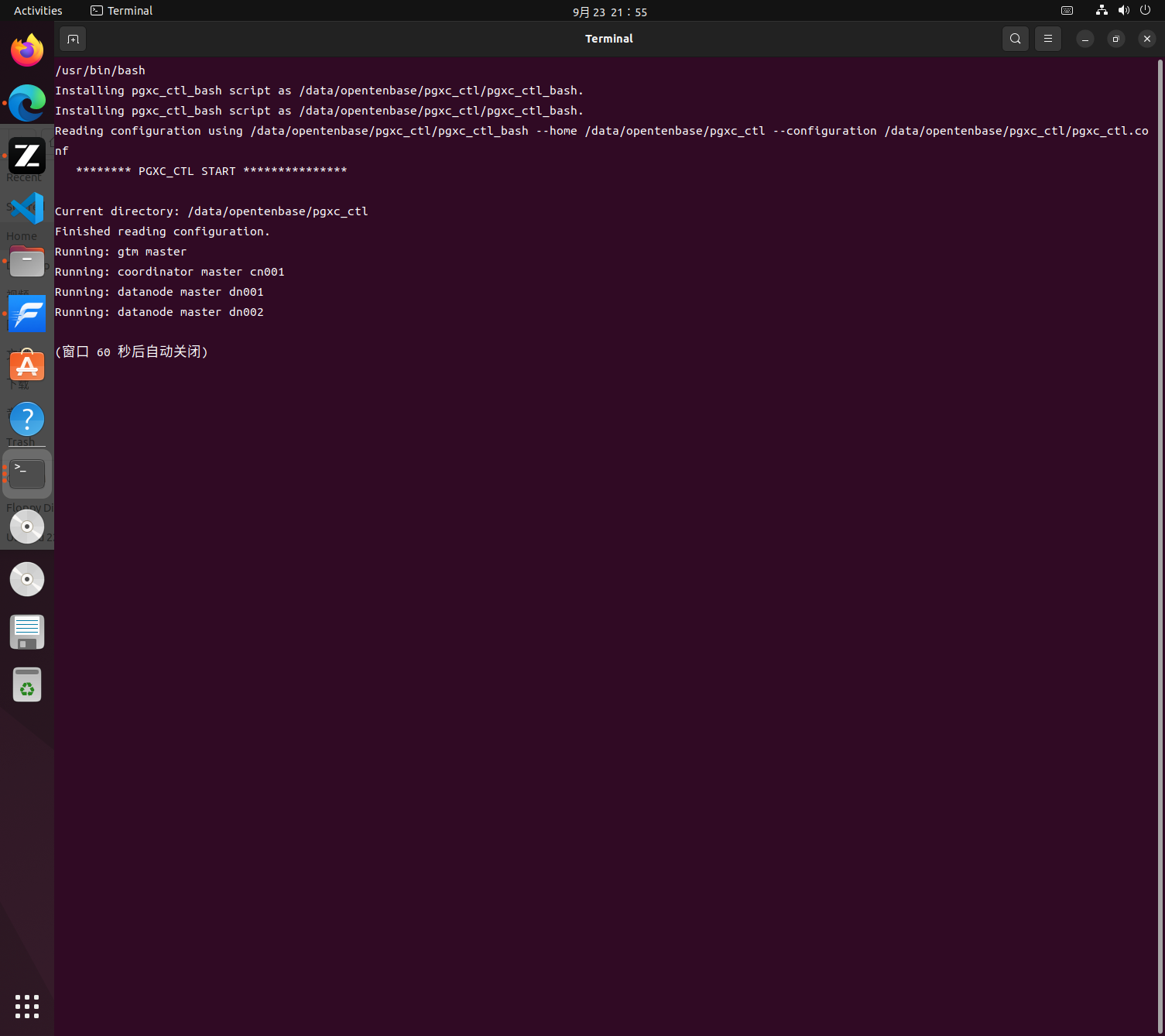
Task: Launch Microsoft Edge from the dock
Action: (x=27, y=103)
